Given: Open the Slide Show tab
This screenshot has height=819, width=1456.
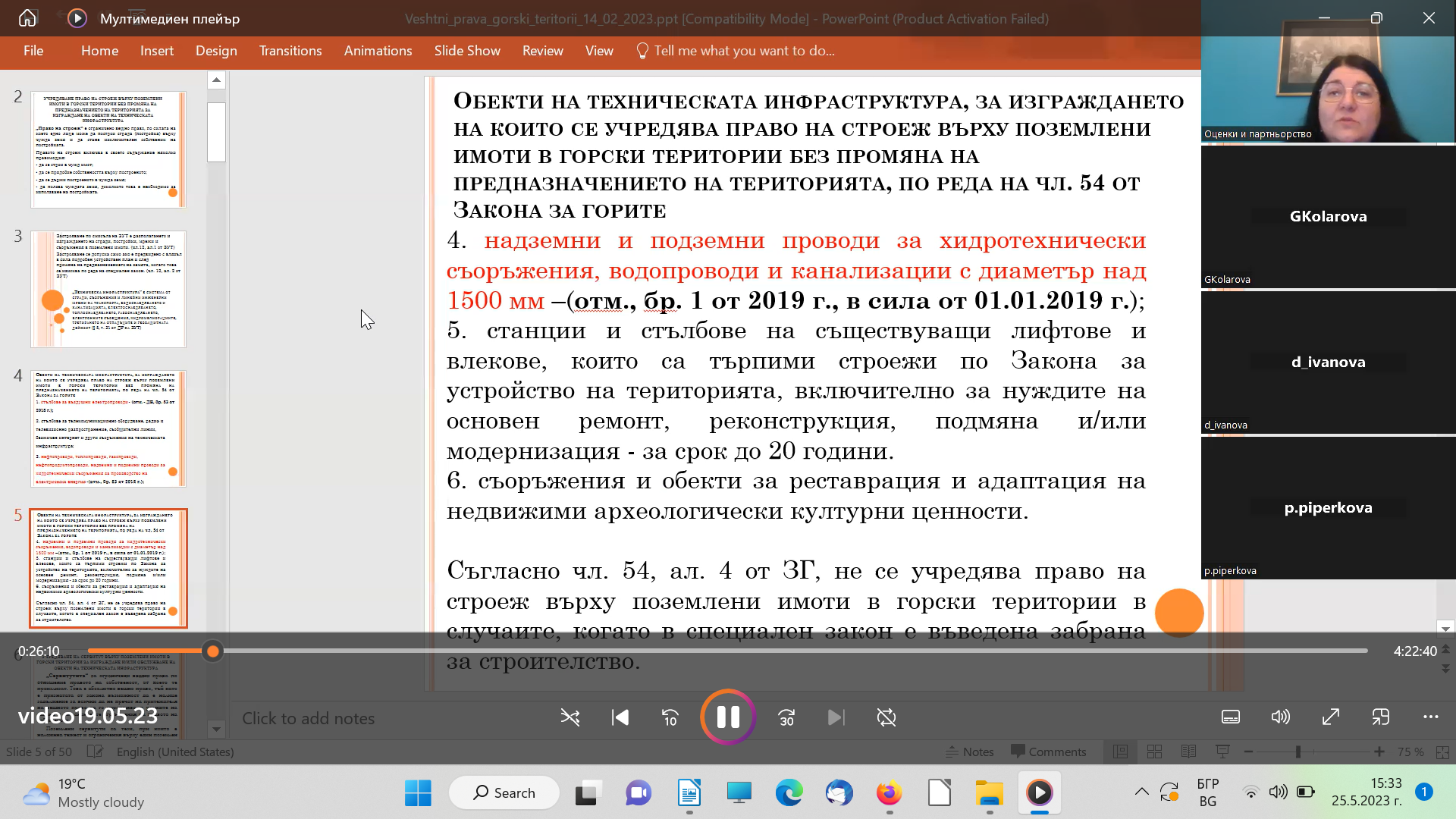Looking at the screenshot, I should [x=467, y=51].
